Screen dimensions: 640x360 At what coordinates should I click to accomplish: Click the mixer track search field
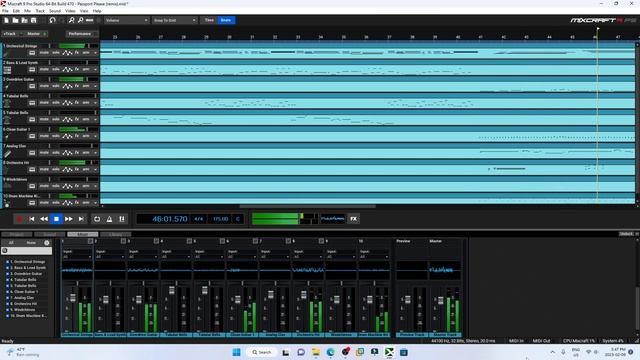[27, 251]
